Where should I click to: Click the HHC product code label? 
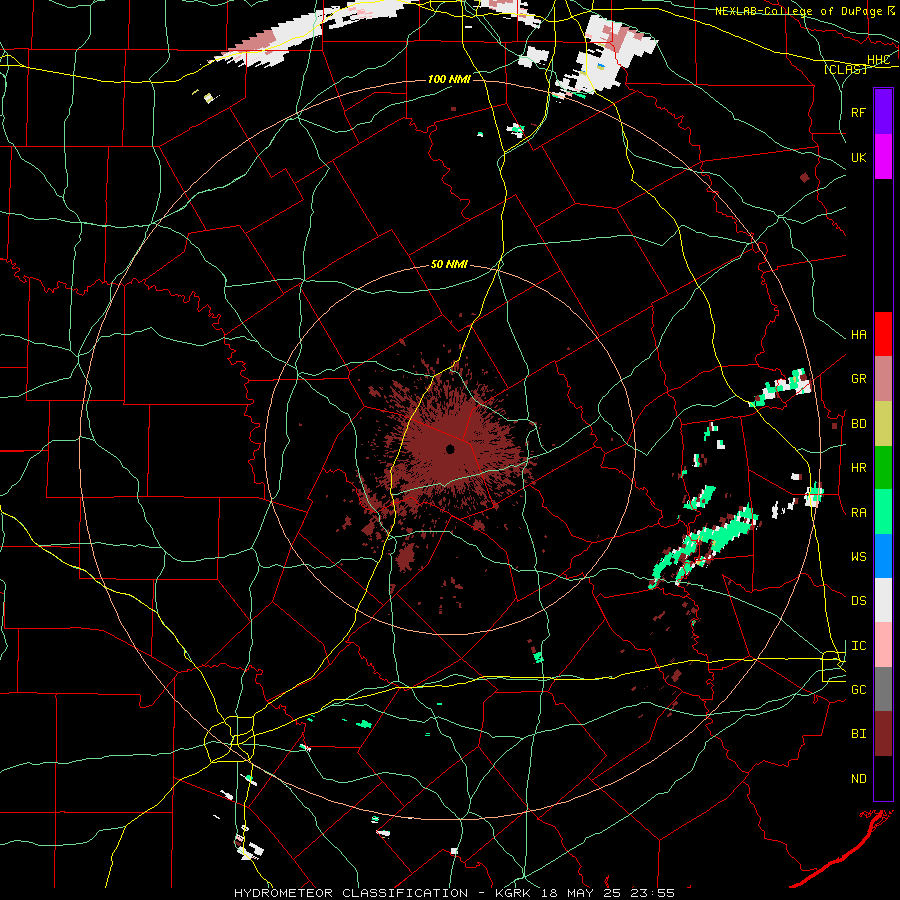point(878,60)
